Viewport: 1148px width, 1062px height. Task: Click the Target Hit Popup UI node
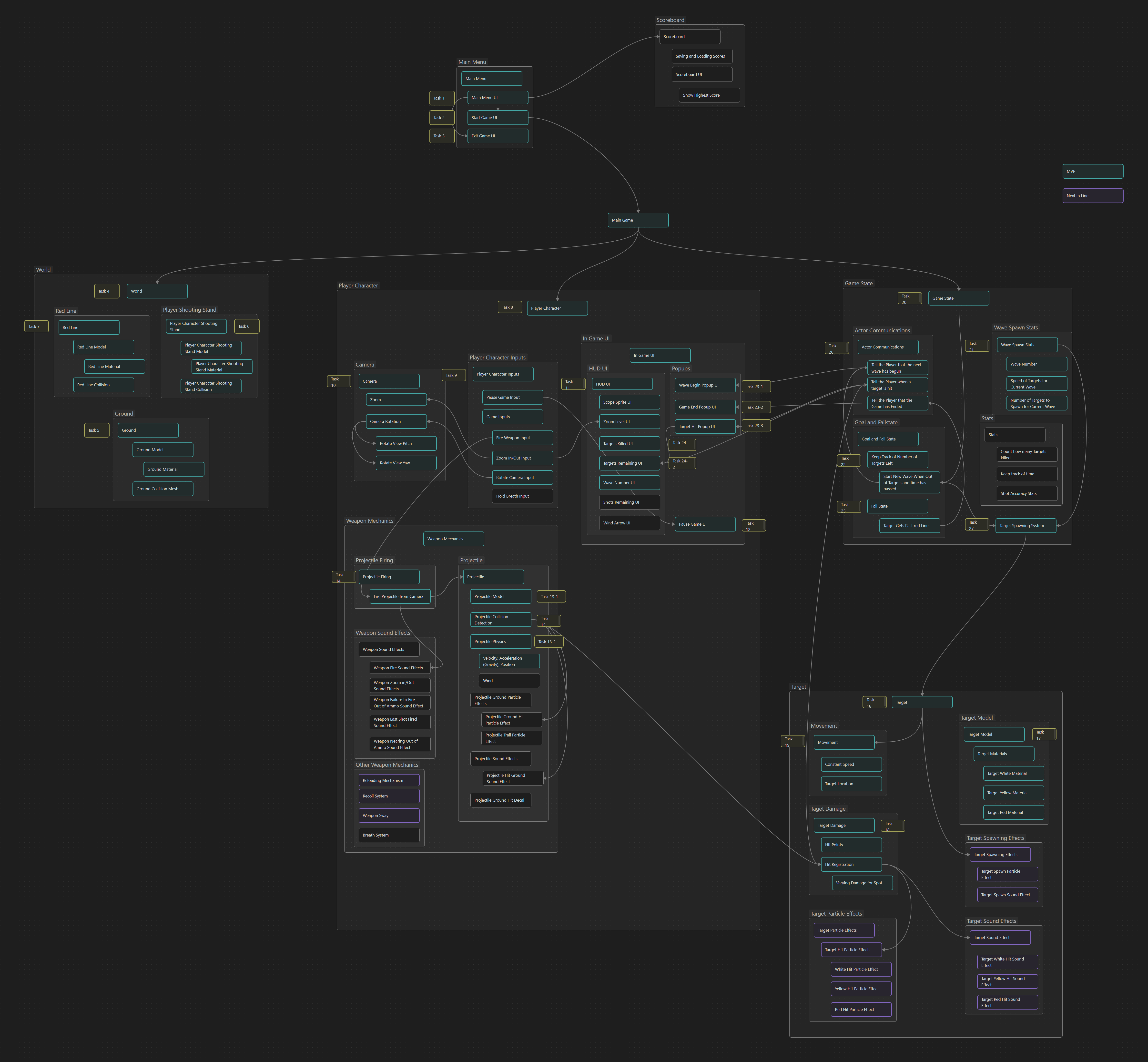click(x=705, y=426)
